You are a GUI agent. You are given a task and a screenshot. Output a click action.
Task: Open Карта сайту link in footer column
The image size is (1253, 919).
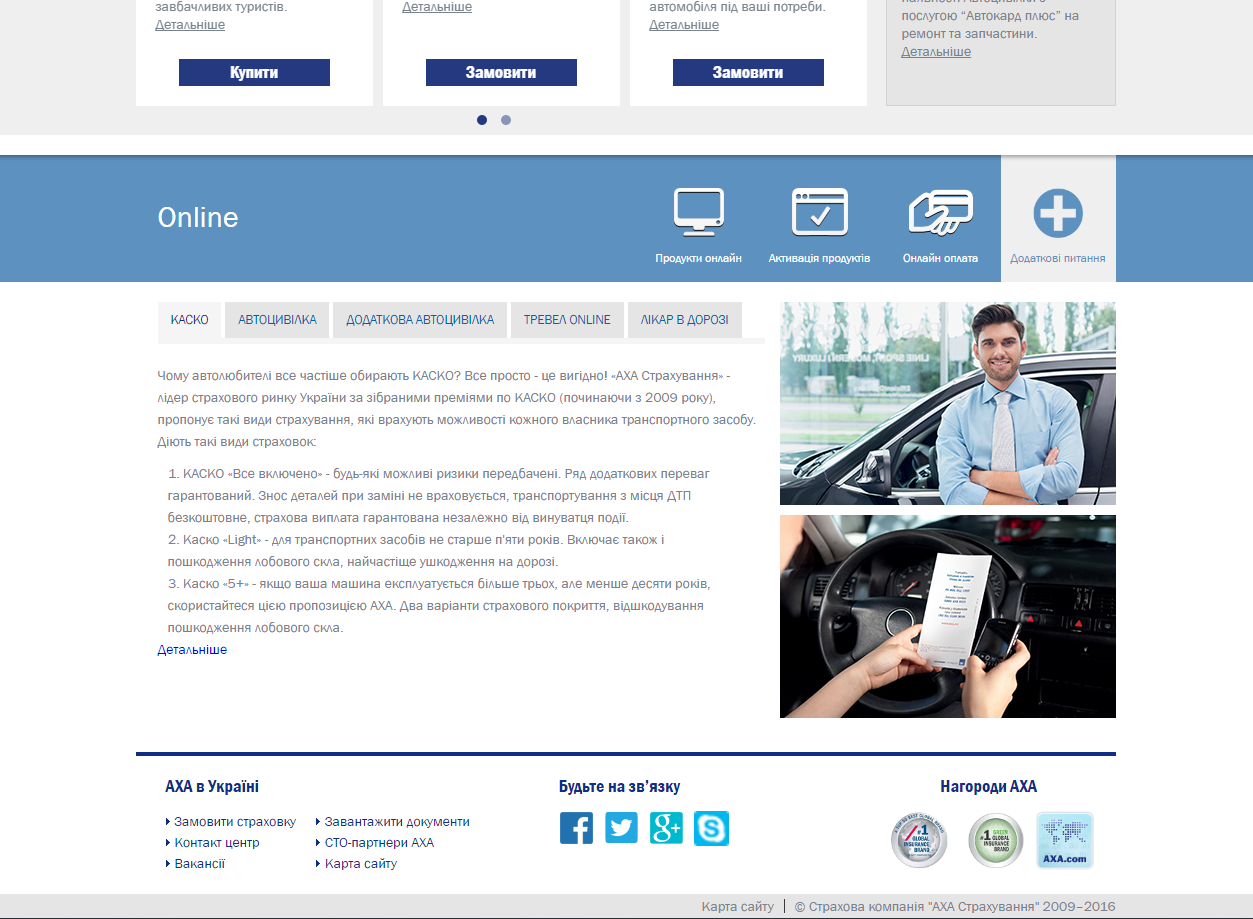tap(361, 864)
